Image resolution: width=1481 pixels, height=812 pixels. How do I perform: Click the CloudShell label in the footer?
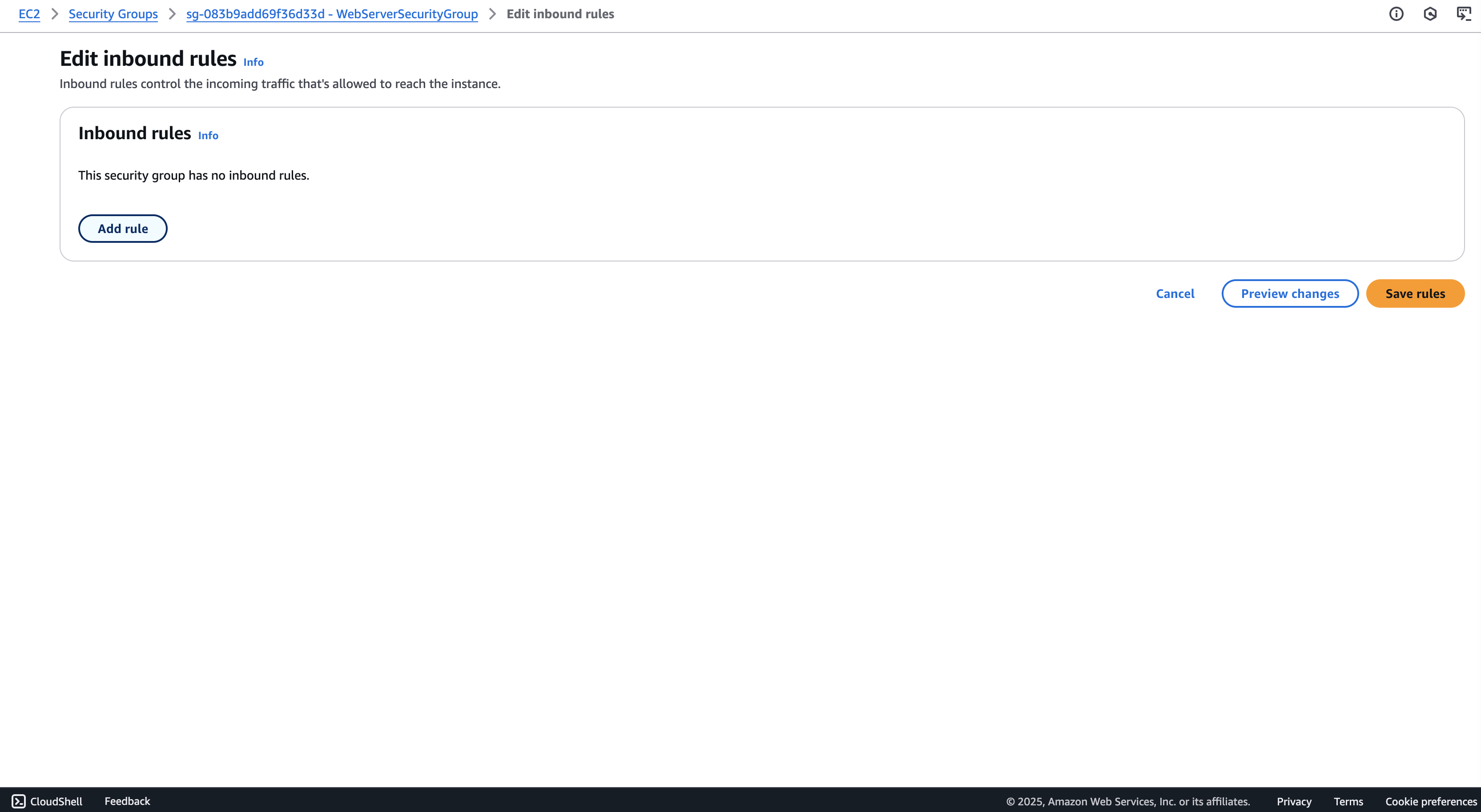(56, 802)
